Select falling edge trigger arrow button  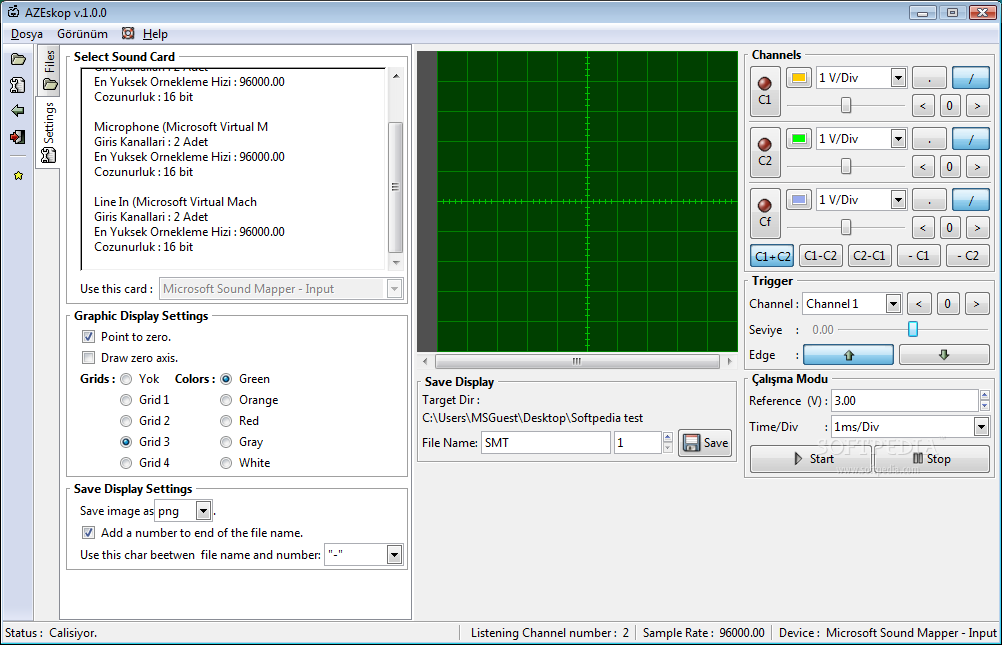click(x=944, y=355)
